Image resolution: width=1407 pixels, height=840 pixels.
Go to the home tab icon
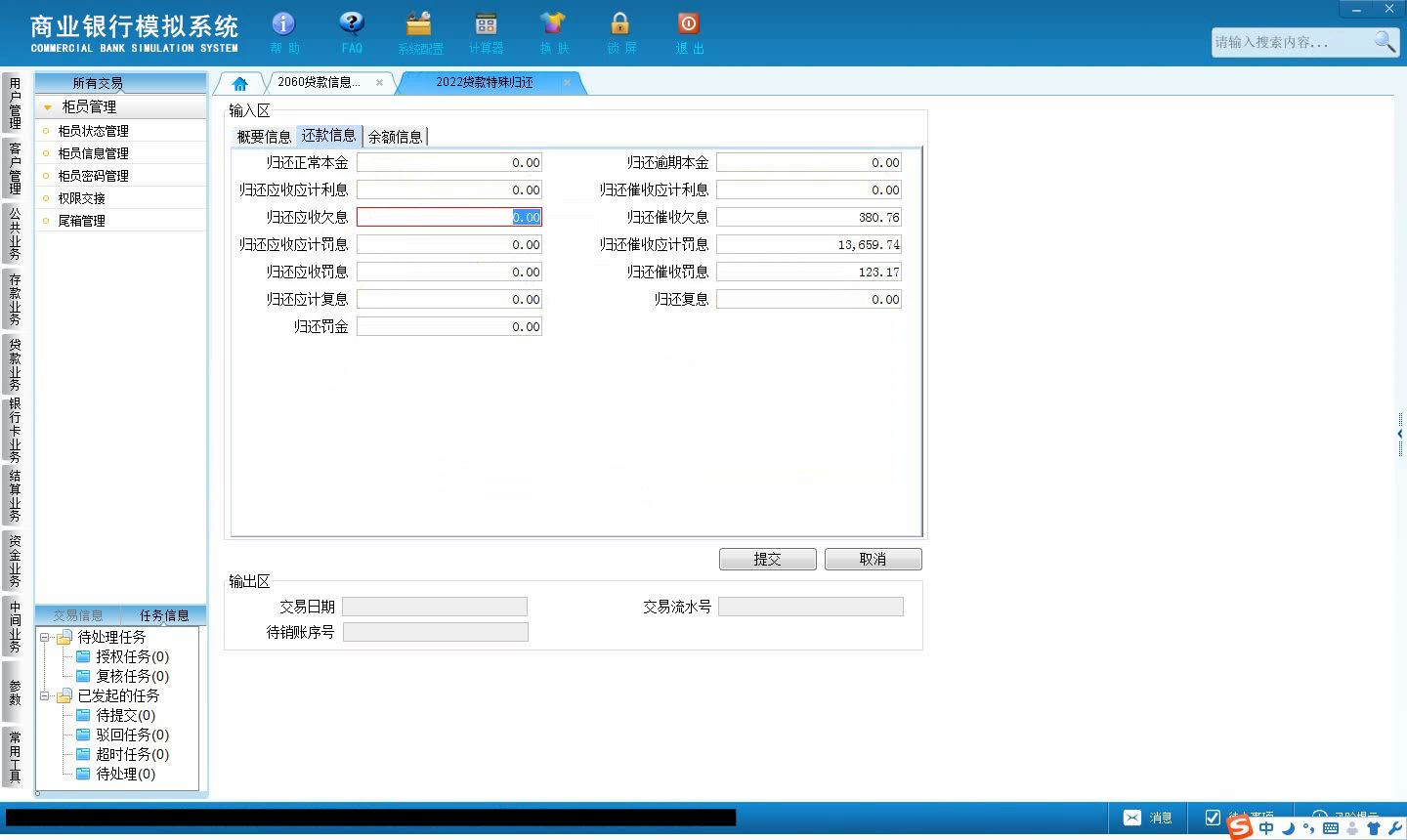point(240,83)
